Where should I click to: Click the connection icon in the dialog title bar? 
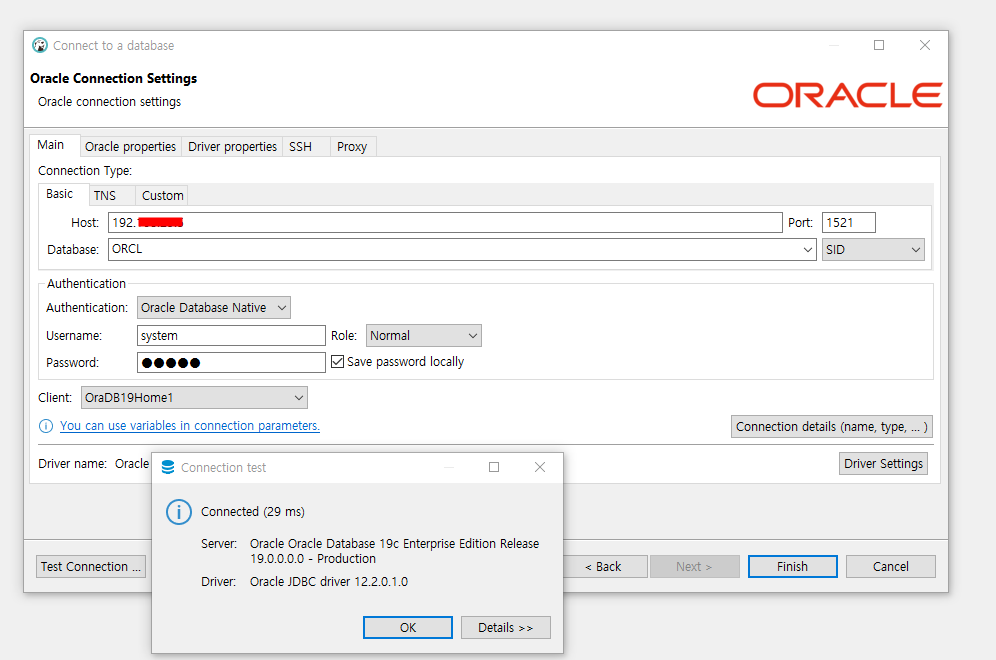[39, 45]
